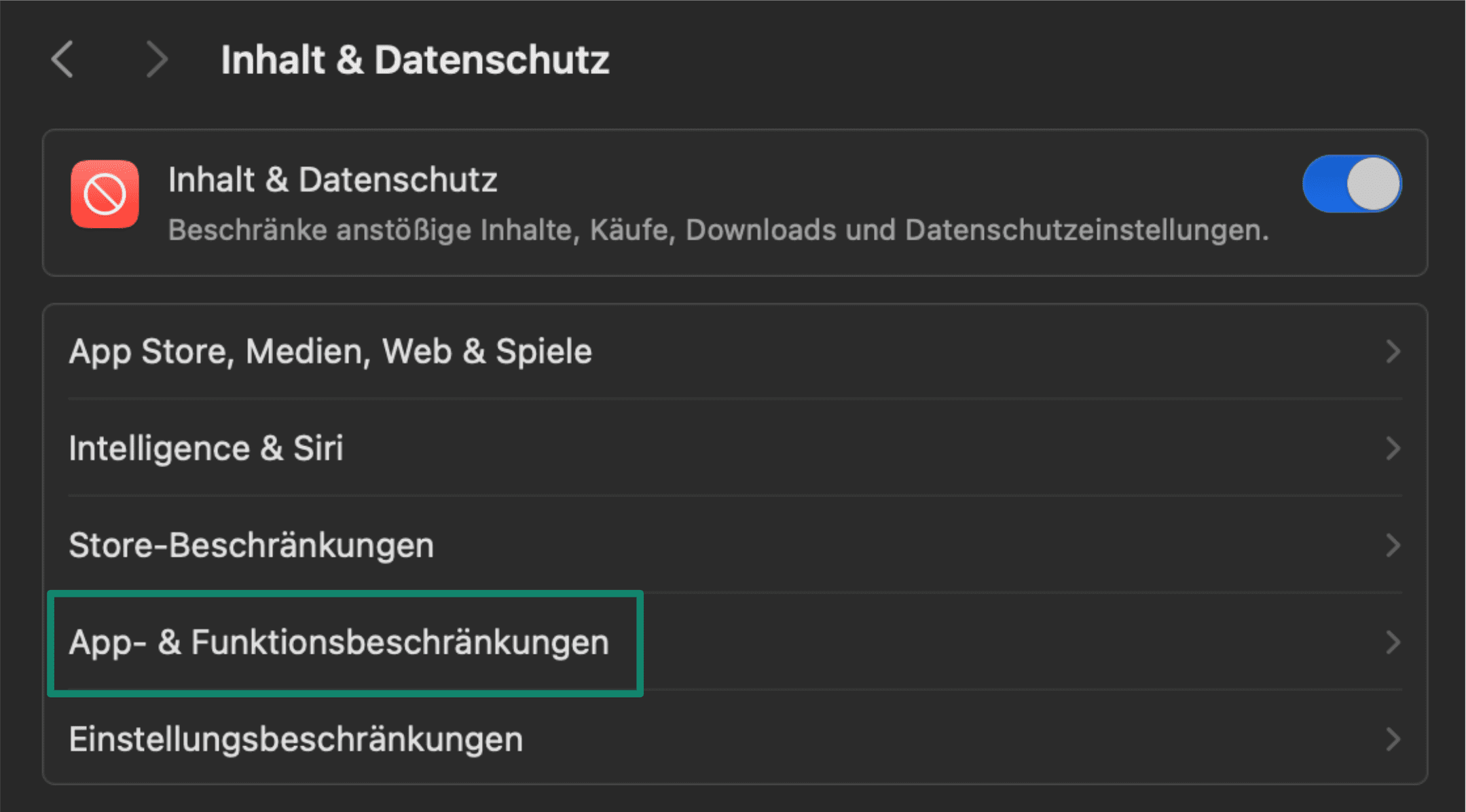The height and width of the screenshot is (812, 1466).
Task: Click the page title Inhalt & Datenschutz
Action: click(415, 60)
